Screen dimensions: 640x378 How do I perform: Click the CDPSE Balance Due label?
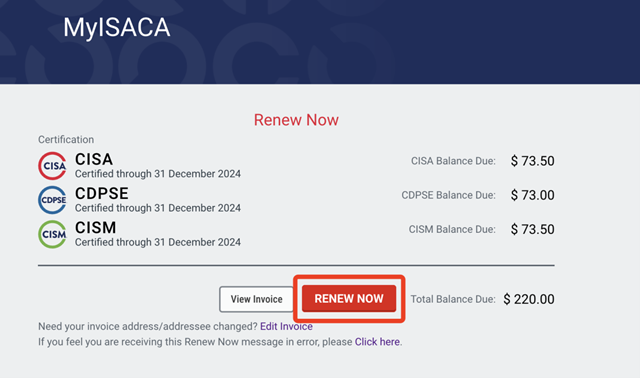pyautogui.click(x=449, y=195)
